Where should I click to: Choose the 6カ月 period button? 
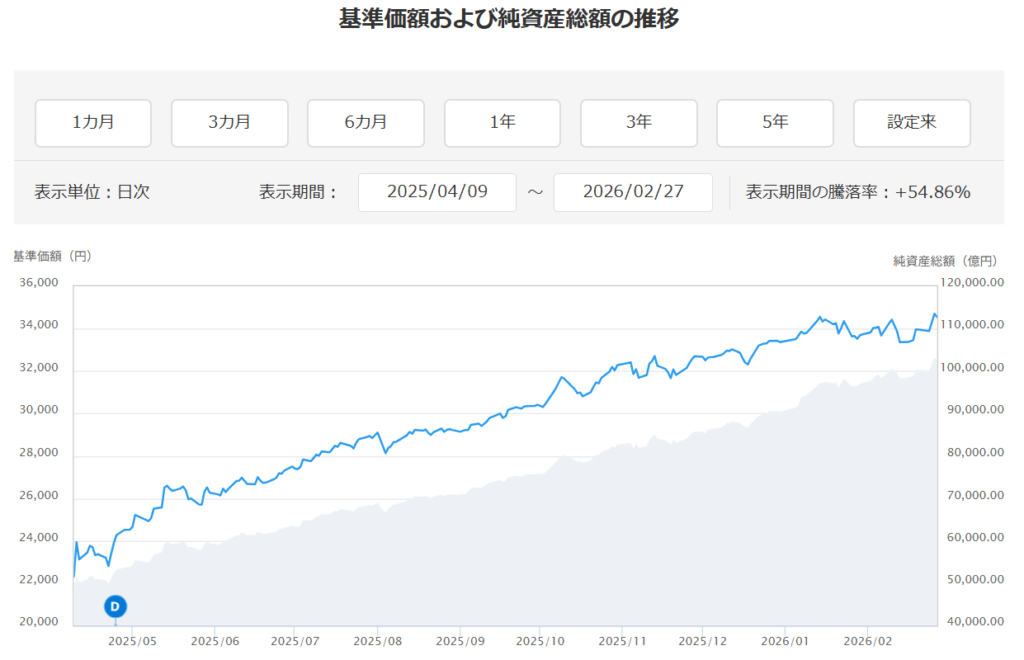click(x=365, y=123)
